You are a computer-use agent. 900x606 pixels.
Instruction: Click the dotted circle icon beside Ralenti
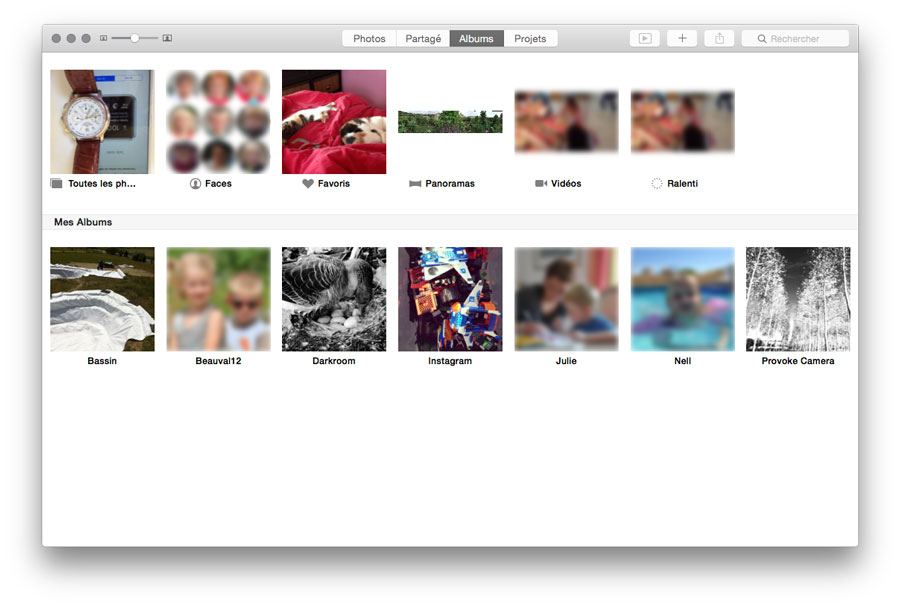[657, 184]
